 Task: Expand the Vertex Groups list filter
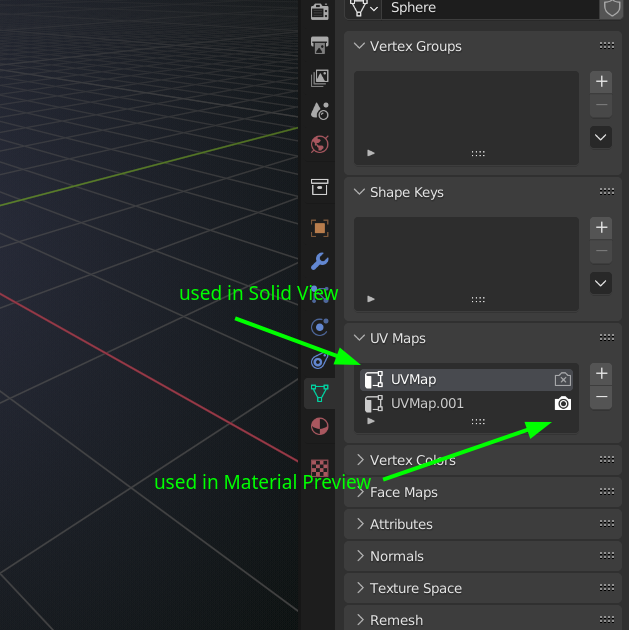[x=371, y=153]
